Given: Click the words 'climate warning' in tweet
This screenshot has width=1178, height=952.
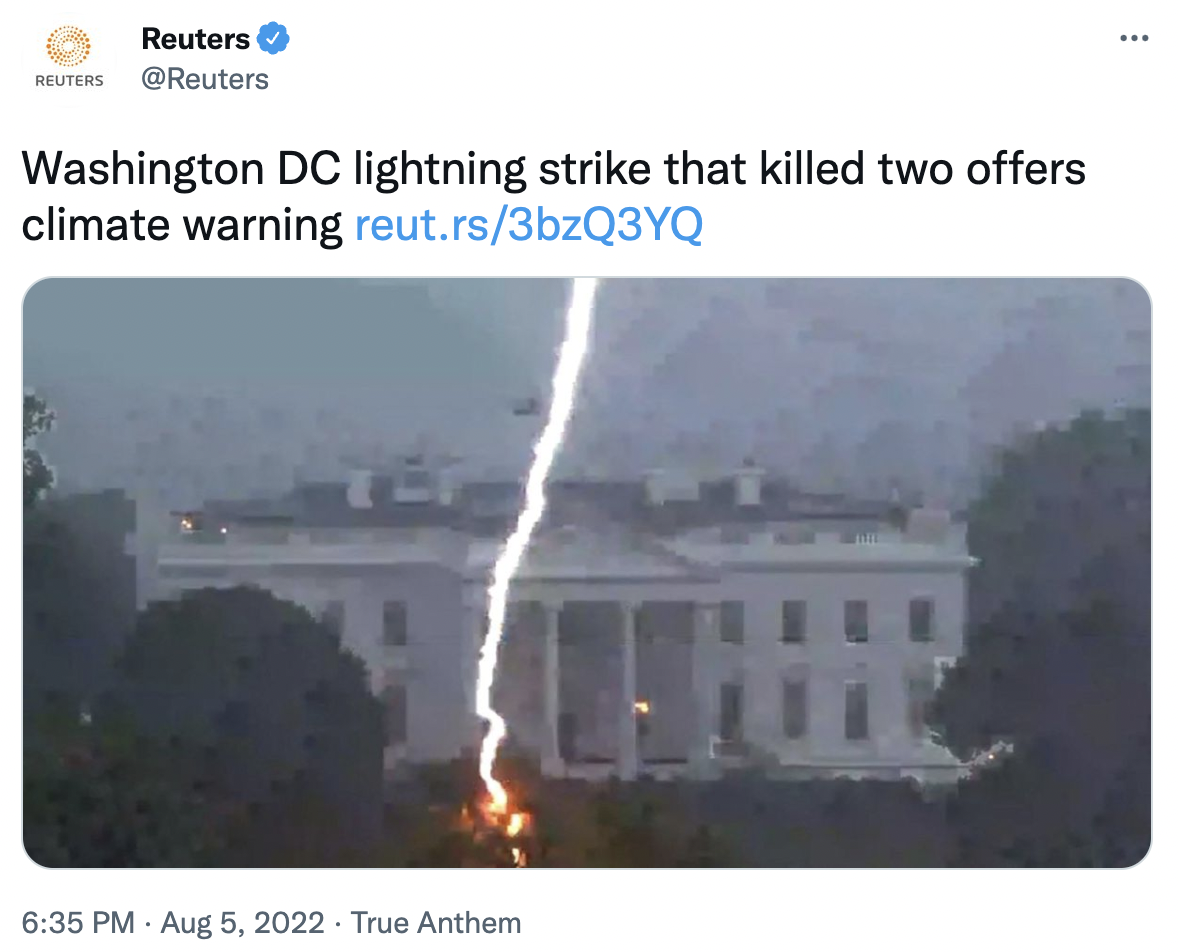Looking at the screenshot, I should (182, 225).
